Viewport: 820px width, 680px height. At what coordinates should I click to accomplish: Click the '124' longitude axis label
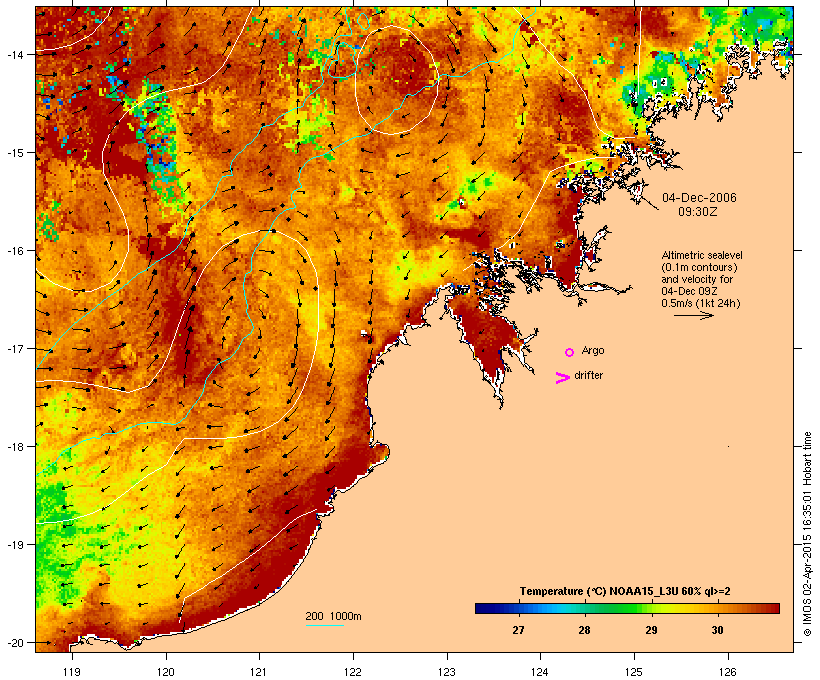(x=540, y=672)
